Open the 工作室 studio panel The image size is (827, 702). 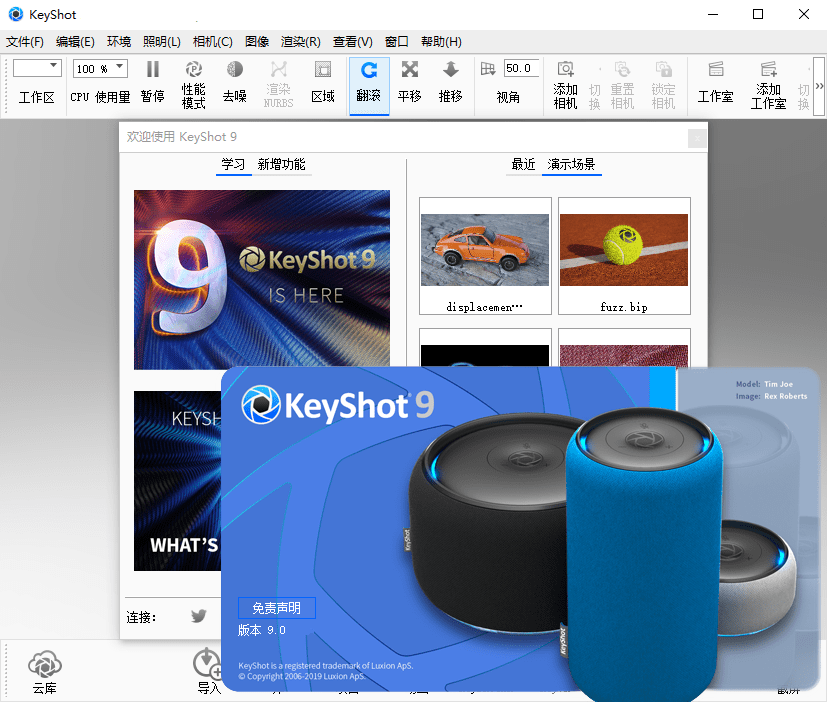pyautogui.click(x=716, y=83)
